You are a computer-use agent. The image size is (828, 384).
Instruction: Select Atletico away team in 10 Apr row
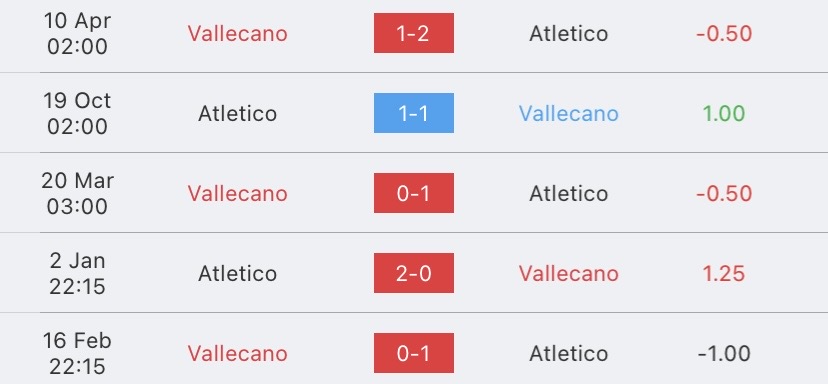(x=568, y=34)
